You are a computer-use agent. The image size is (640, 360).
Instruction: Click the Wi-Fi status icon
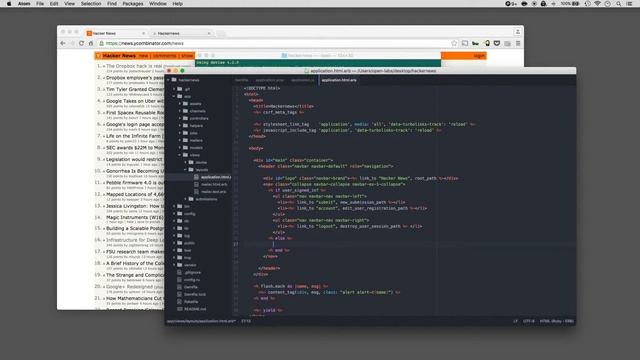598,4
